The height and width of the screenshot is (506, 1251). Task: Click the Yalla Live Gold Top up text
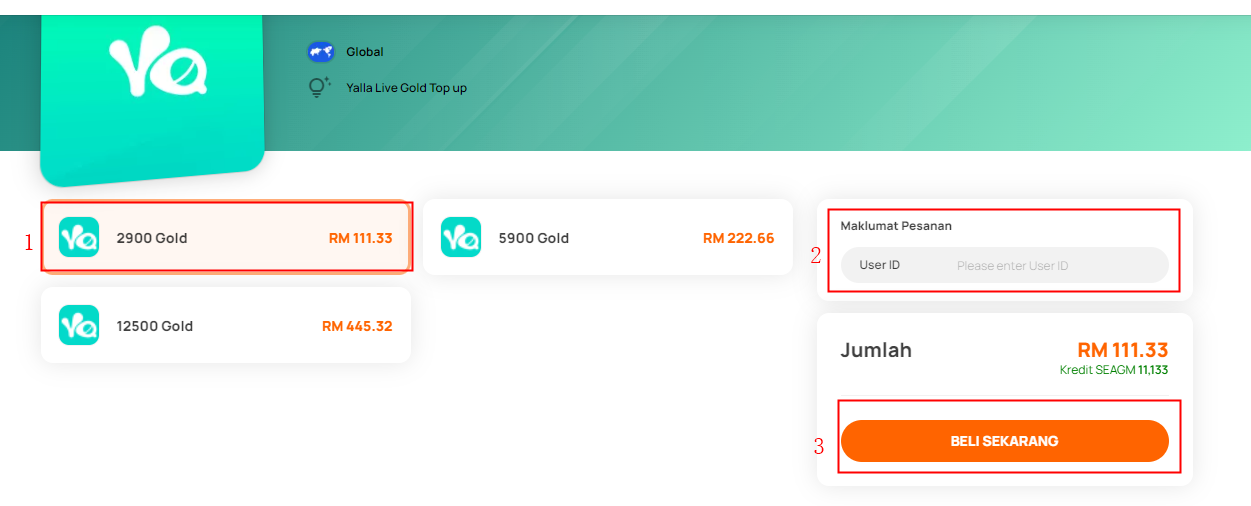click(x=407, y=88)
